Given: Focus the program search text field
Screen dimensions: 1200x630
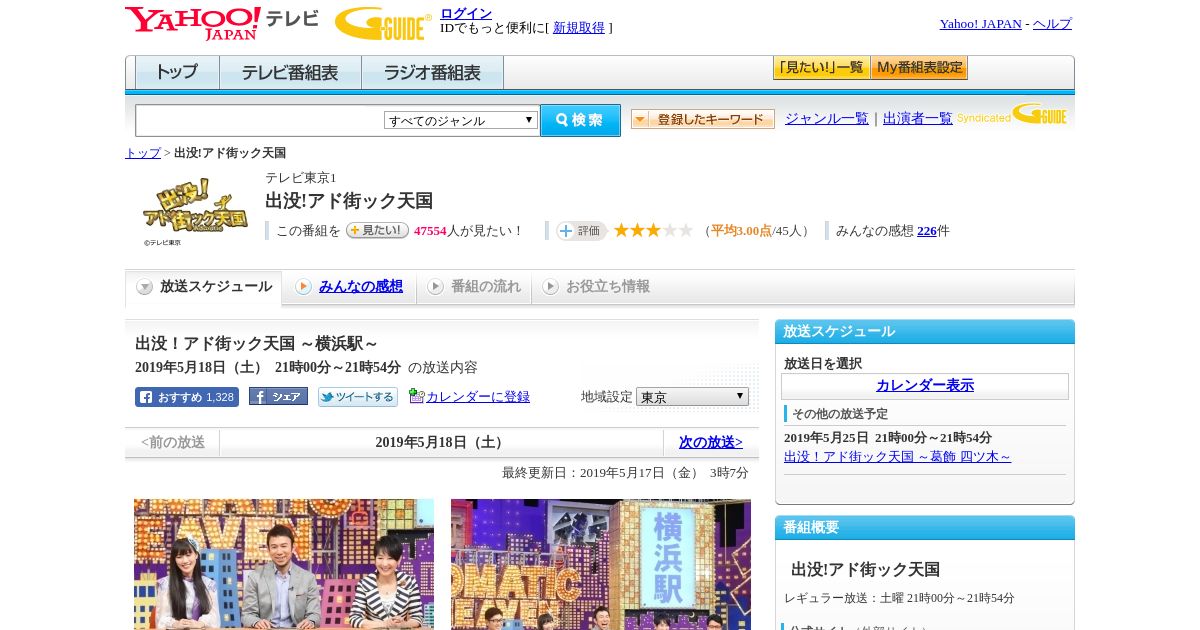Looking at the screenshot, I should 260,120.
